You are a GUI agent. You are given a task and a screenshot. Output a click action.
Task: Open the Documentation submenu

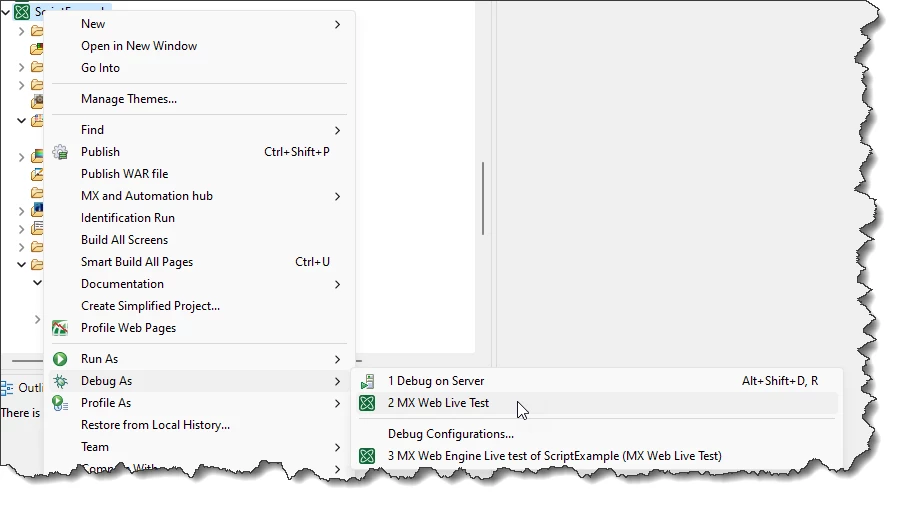click(x=199, y=284)
